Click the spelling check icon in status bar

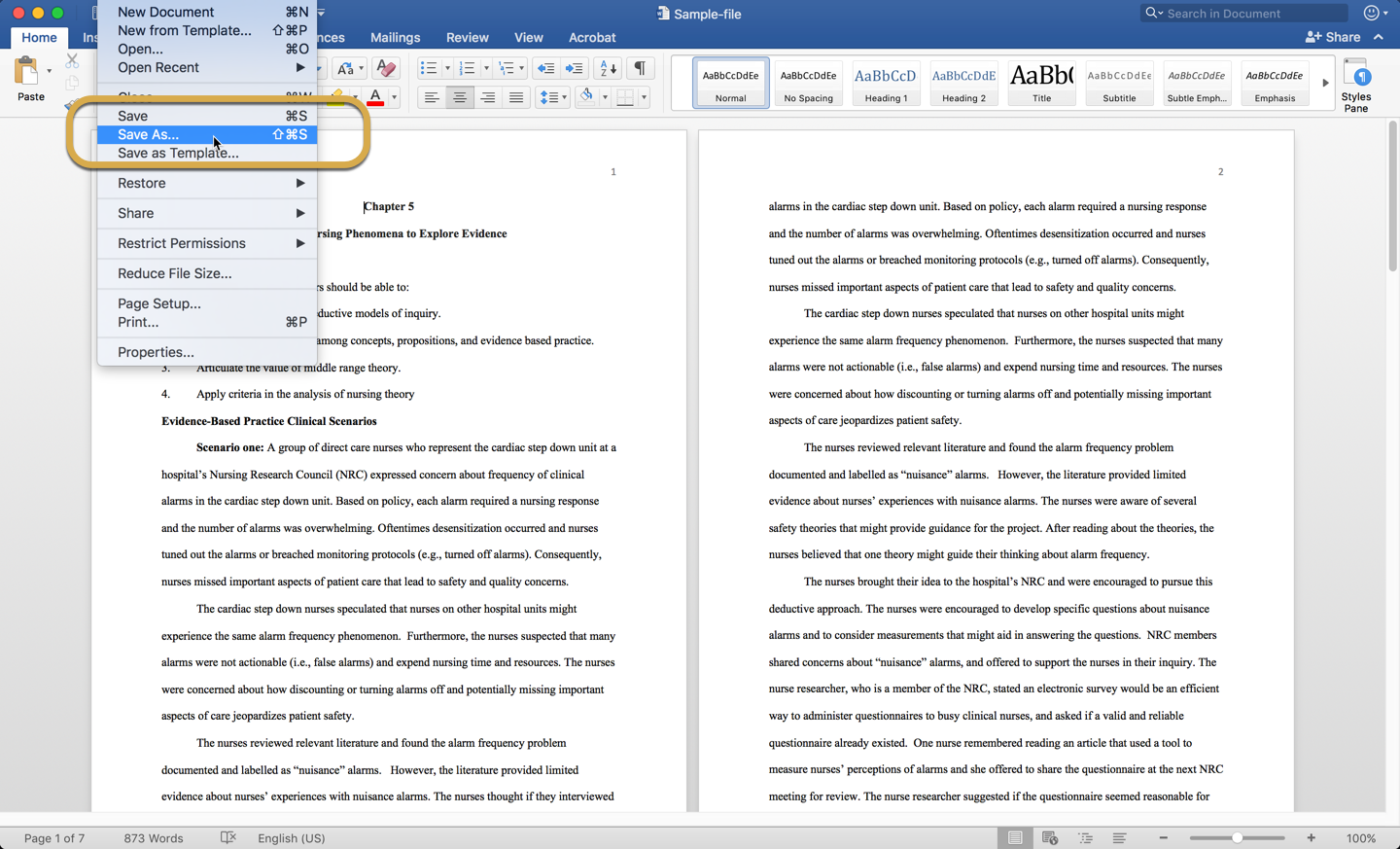228,837
